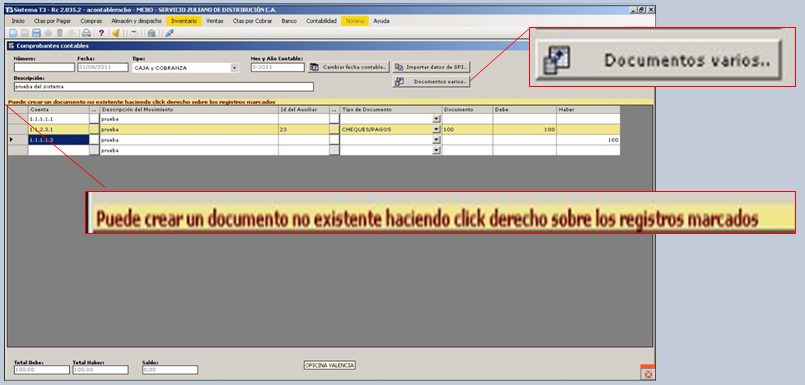Open the CHEQUES/PAGOS document type dropdown
The width and height of the screenshot is (805, 385).
436,129
